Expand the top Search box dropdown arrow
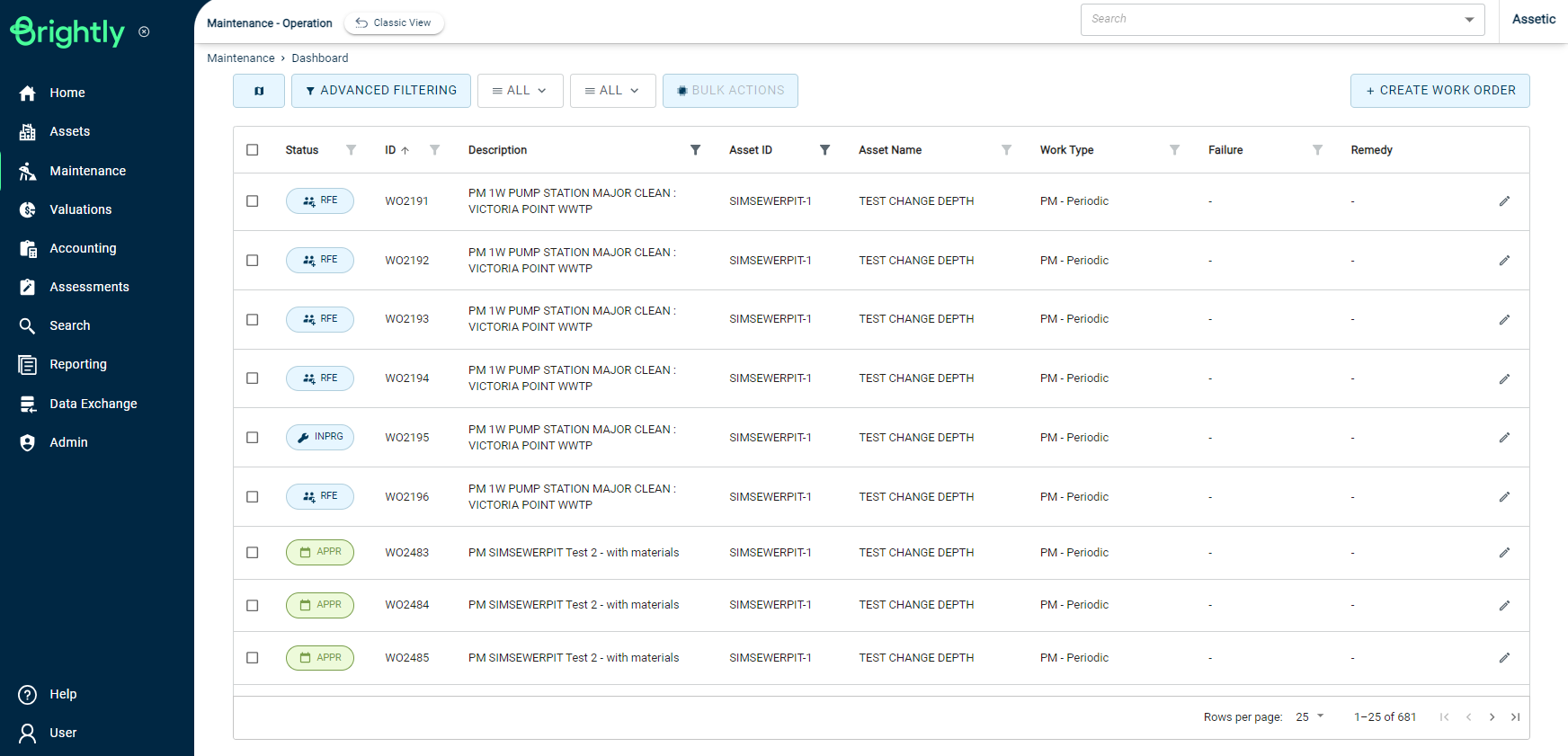The width and height of the screenshot is (1568, 756). (1469, 20)
